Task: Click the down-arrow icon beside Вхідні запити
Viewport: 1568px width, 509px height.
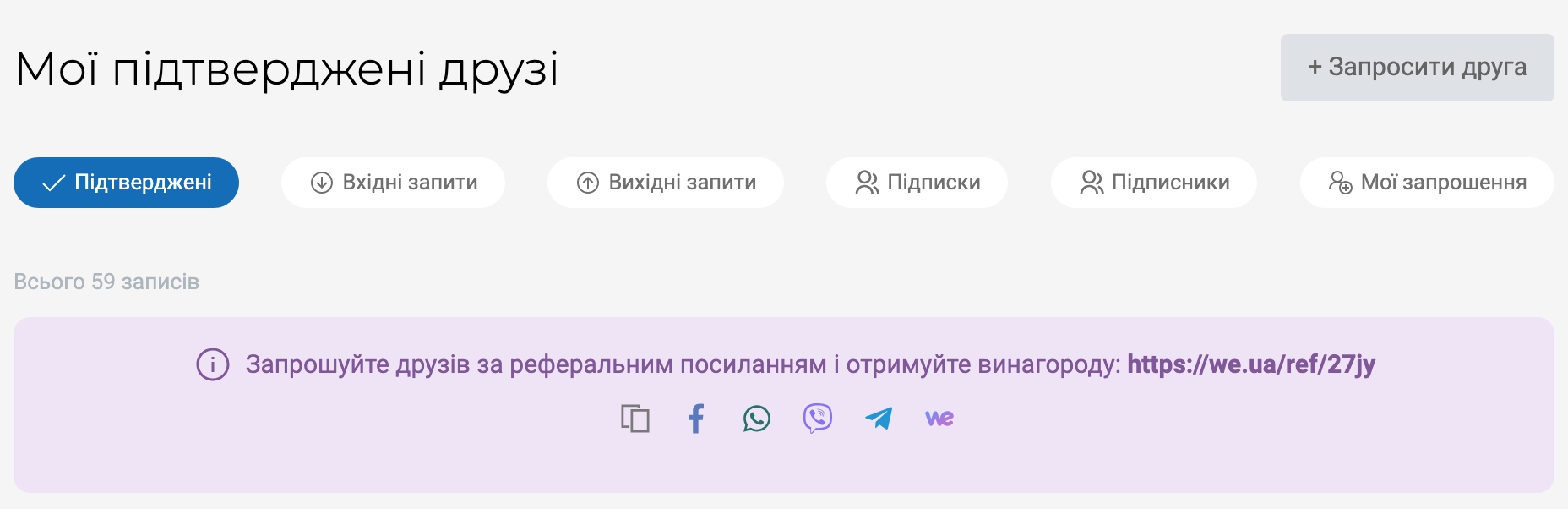Action: [322, 183]
